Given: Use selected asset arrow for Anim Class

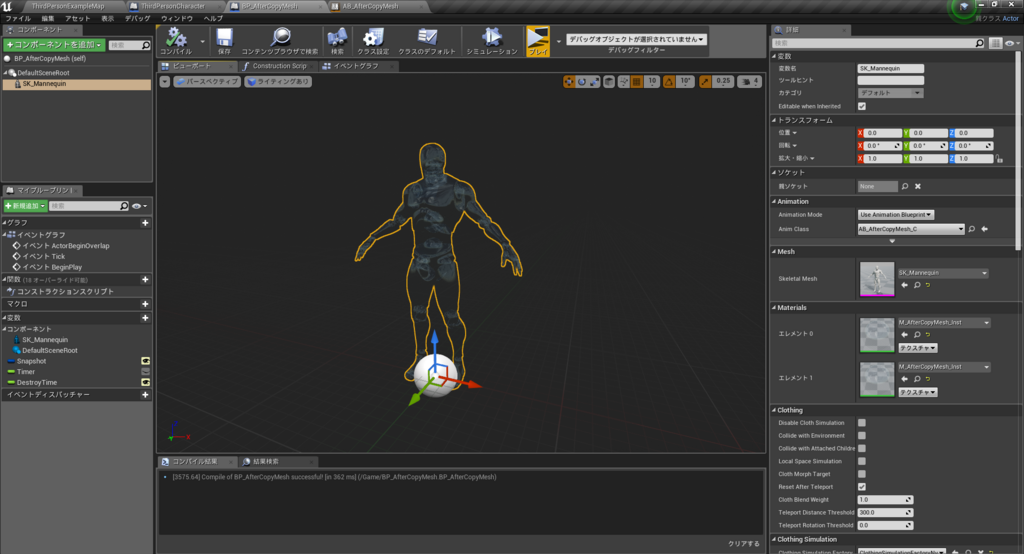Looking at the screenshot, I should (x=984, y=229).
